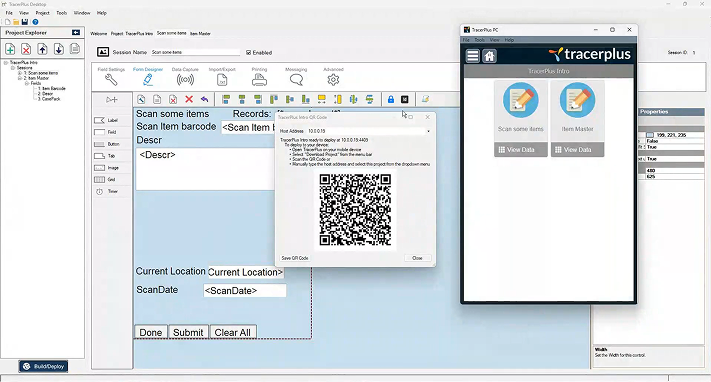Image resolution: width=711 pixels, height=382 pixels.
Task: Open the Project menu
Action: click(43, 13)
